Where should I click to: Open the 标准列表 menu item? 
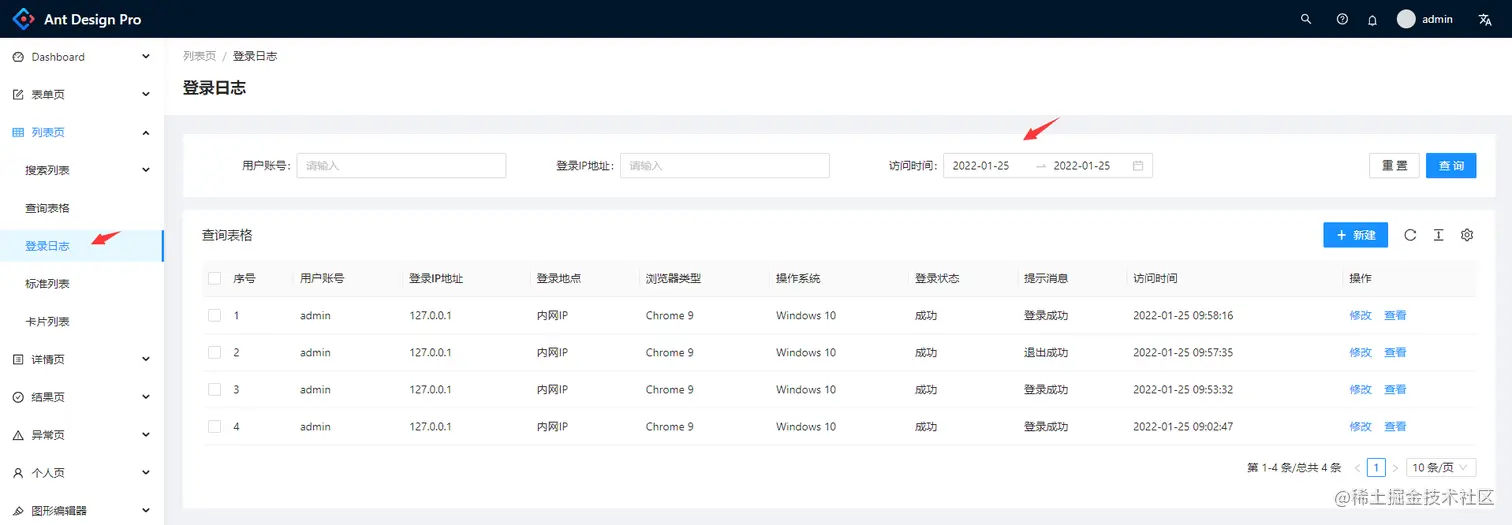82,284
